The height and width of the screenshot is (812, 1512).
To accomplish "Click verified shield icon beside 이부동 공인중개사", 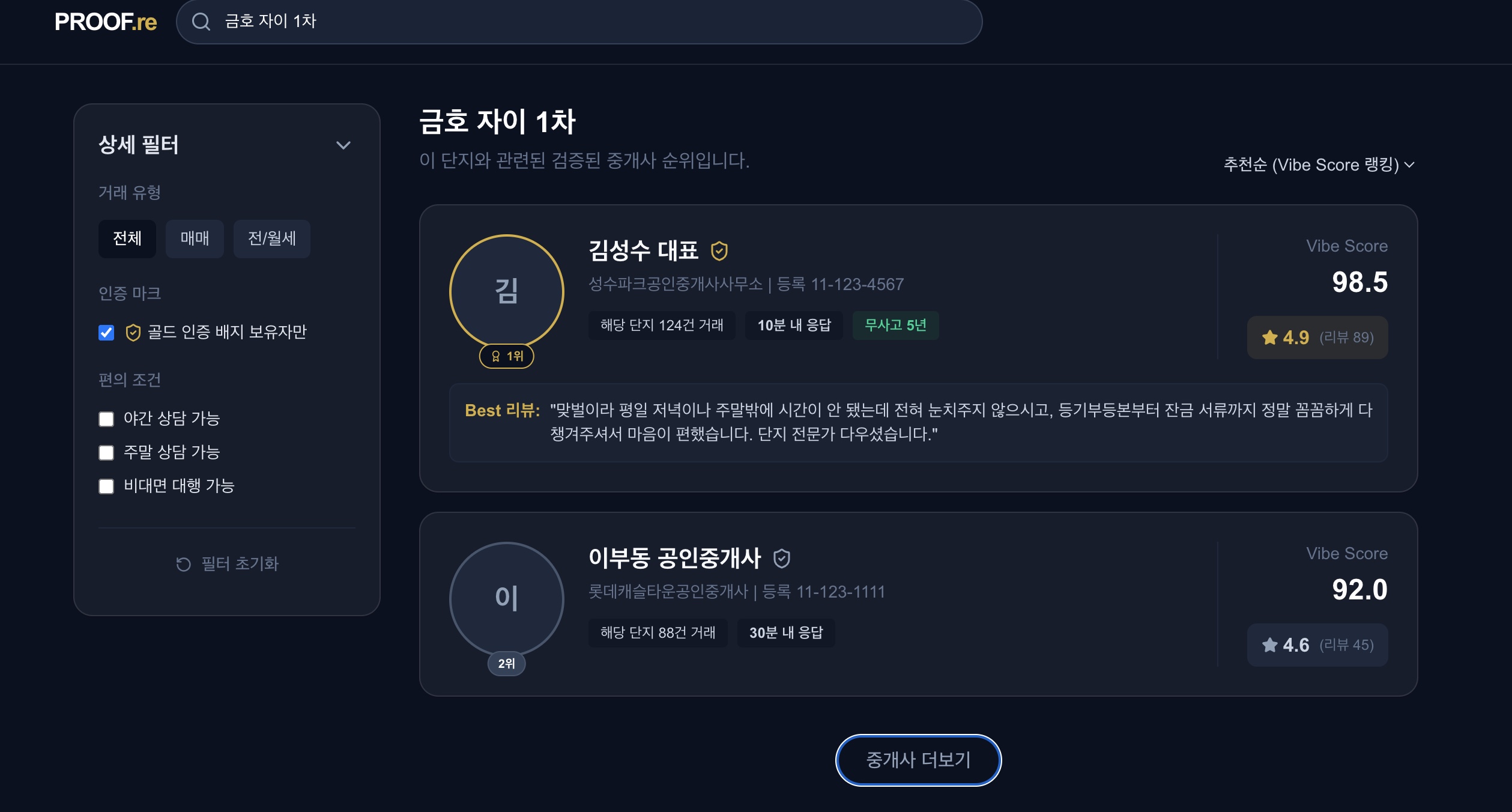I will pyautogui.click(x=781, y=559).
